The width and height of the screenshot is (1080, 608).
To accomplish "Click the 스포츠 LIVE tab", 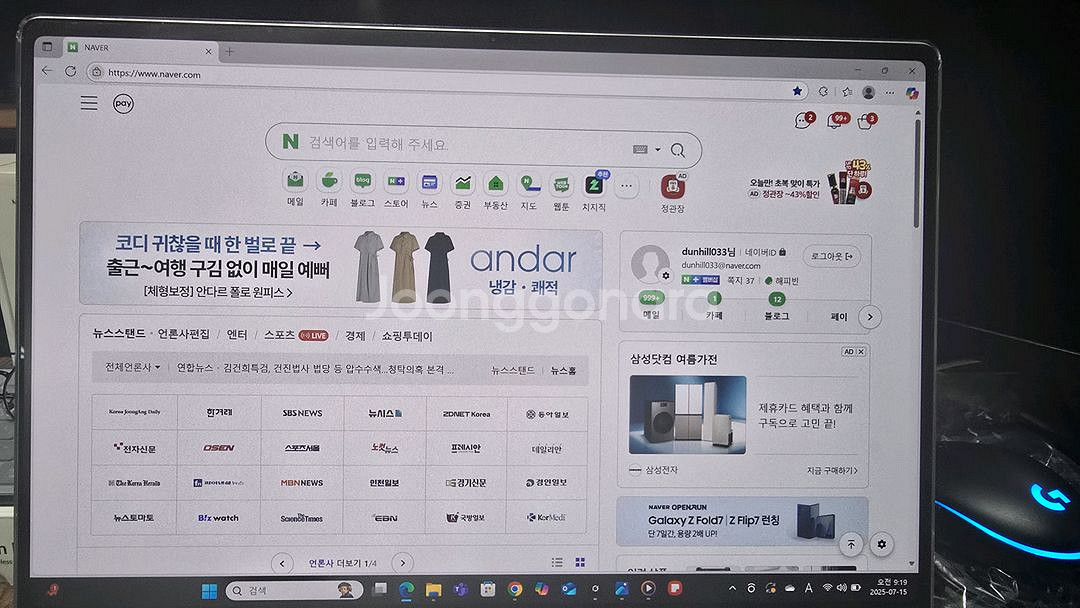I will click(x=296, y=335).
